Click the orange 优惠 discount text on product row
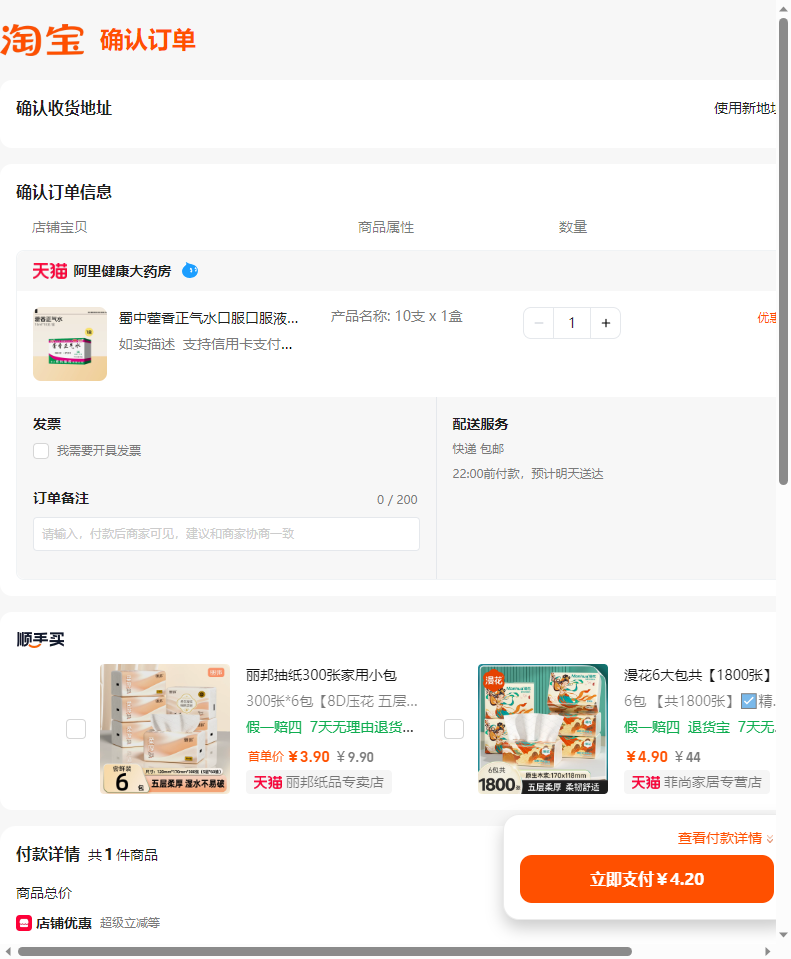791x959 pixels. pos(767,317)
